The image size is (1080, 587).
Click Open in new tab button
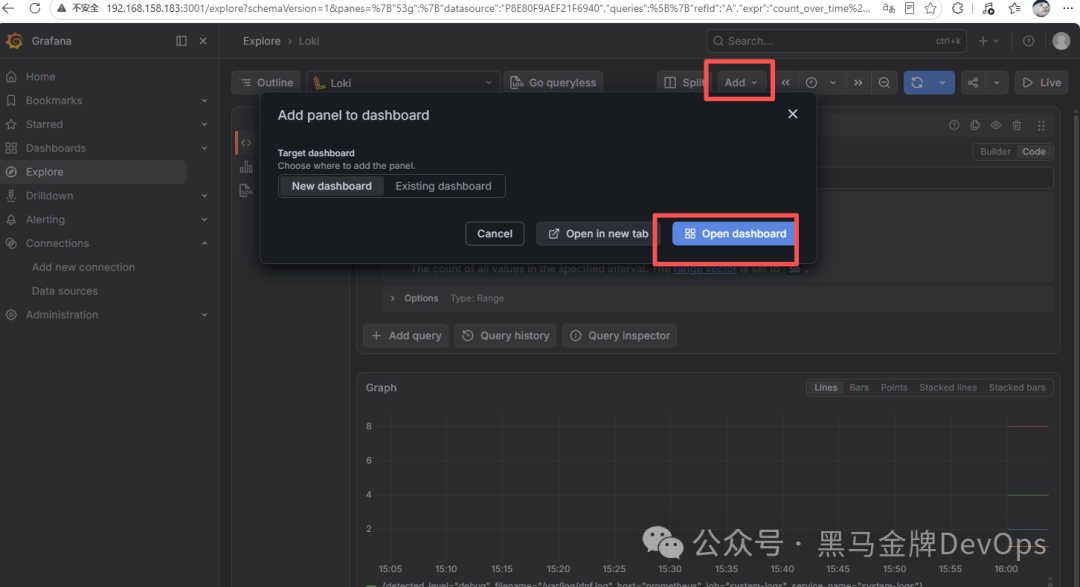598,234
